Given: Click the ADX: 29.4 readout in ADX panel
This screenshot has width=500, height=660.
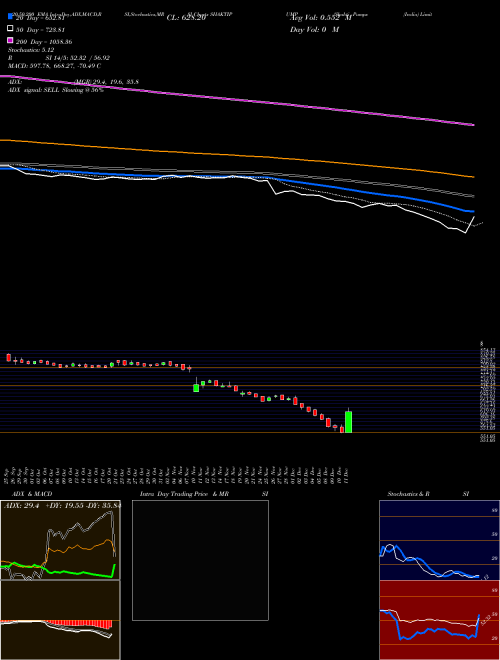Looking at the screenshot, I should click(x=21, y=506).
